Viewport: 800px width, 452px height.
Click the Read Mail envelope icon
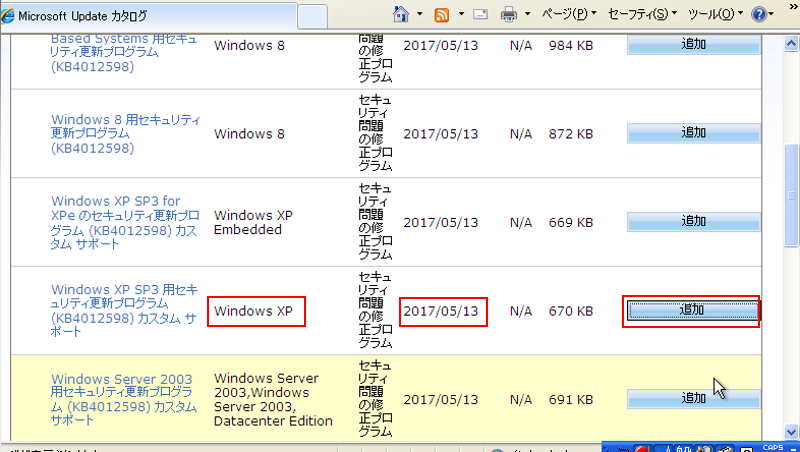(480, 14)
